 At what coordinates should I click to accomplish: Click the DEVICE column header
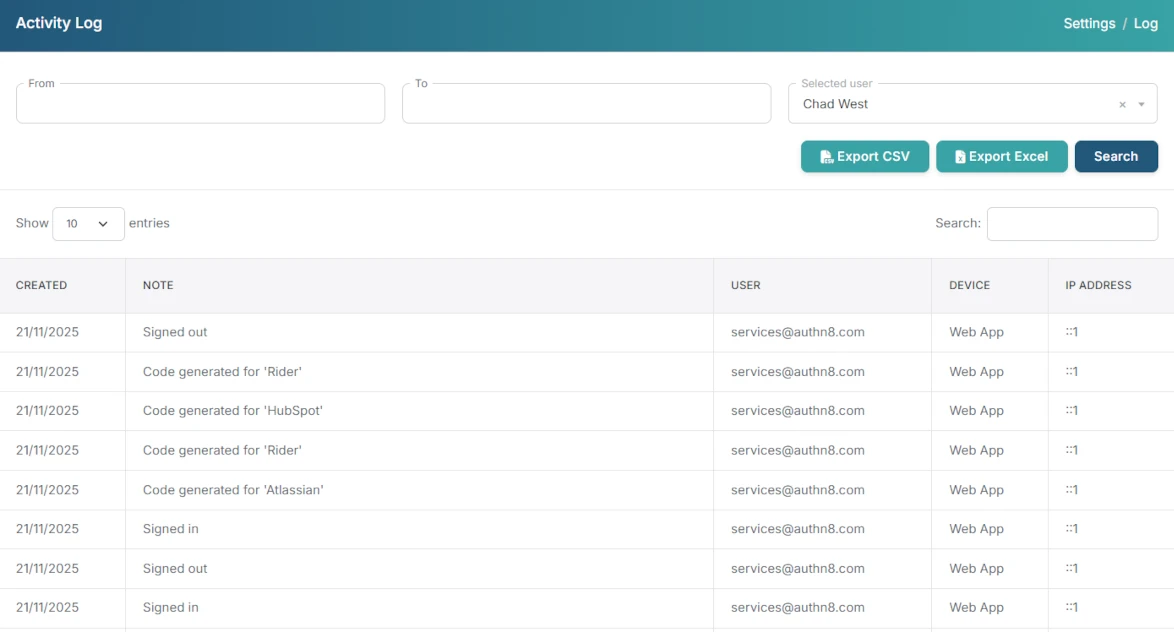[968, 285]
